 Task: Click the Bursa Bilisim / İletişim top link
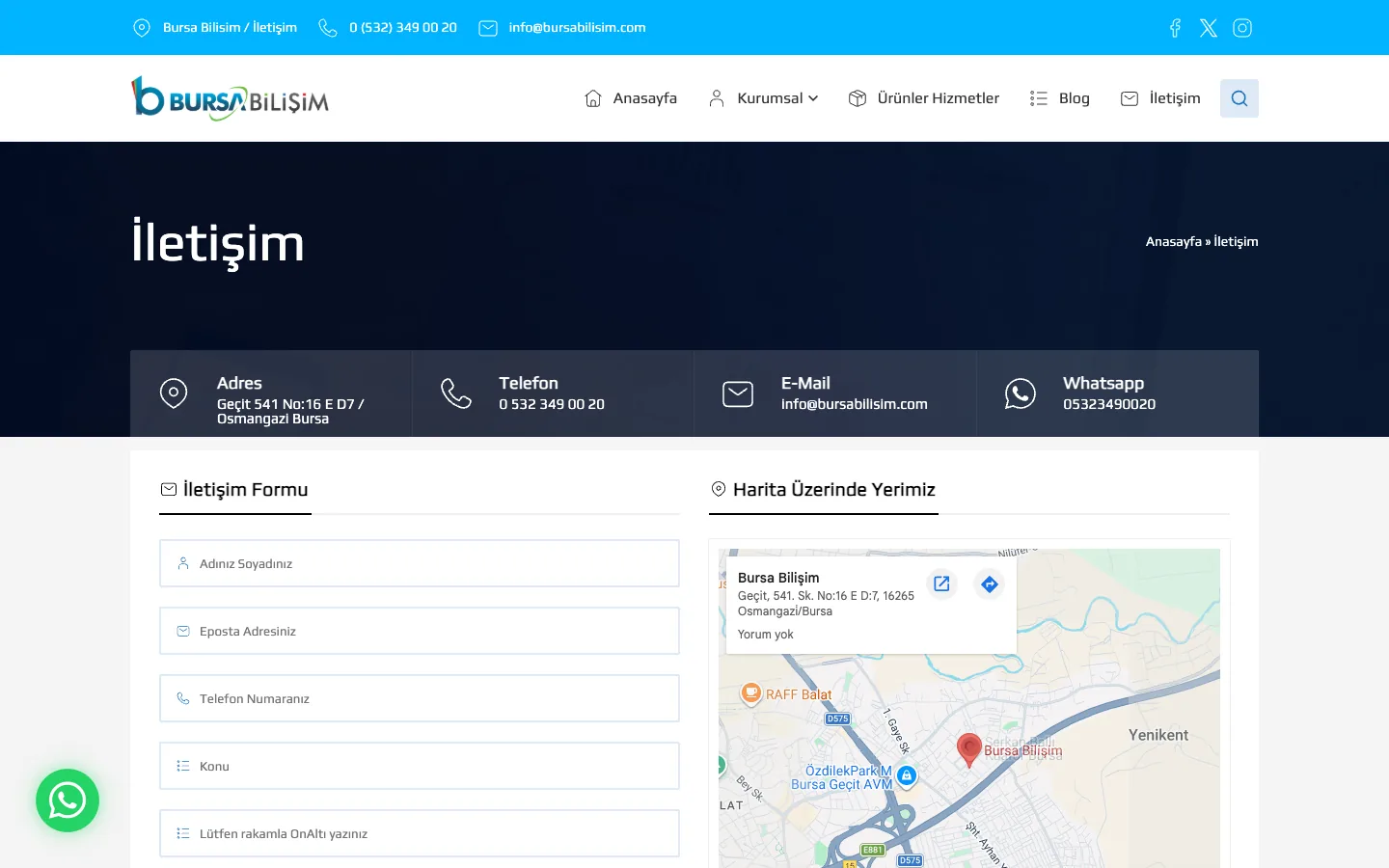click(x=230, y=28)
